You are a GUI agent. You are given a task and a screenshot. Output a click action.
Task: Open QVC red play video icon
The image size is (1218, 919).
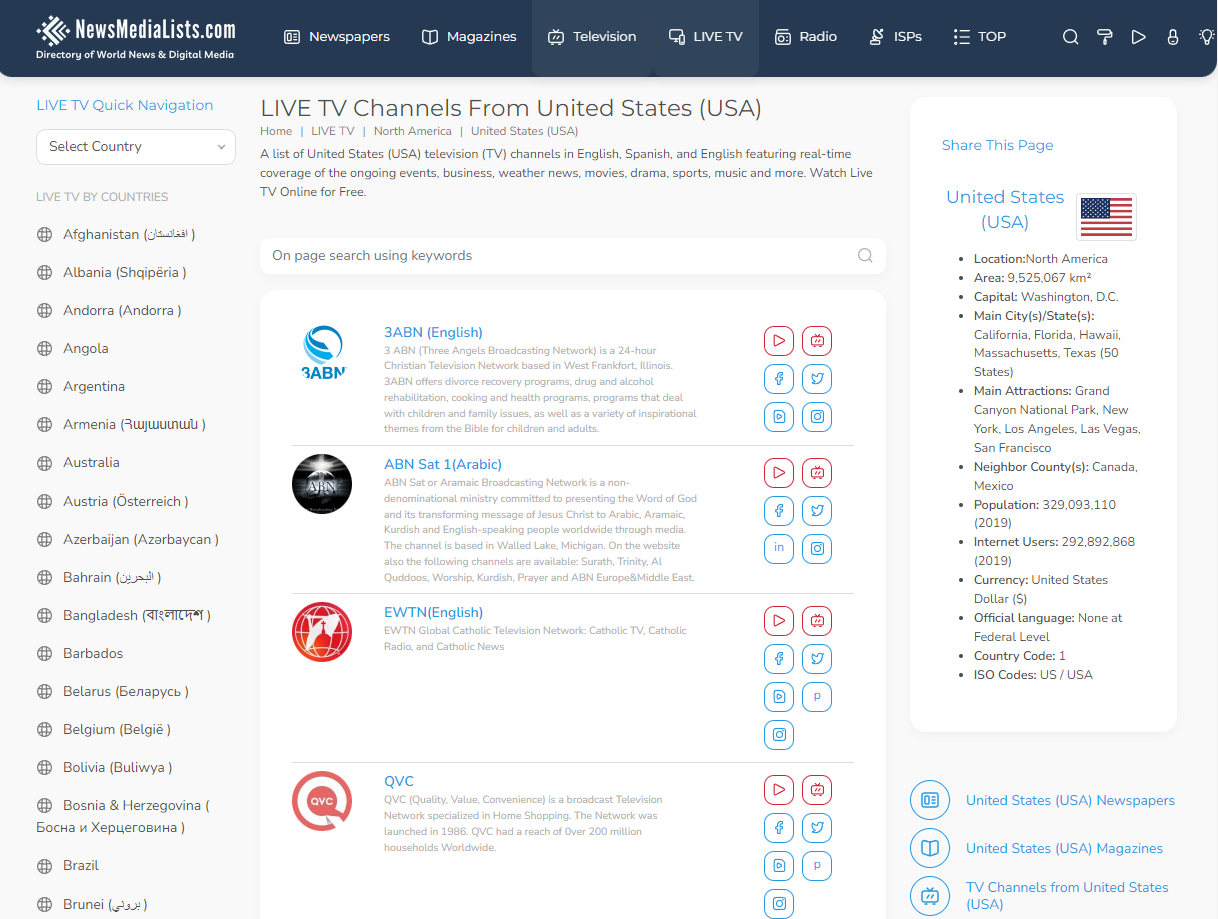coord(779,790)
